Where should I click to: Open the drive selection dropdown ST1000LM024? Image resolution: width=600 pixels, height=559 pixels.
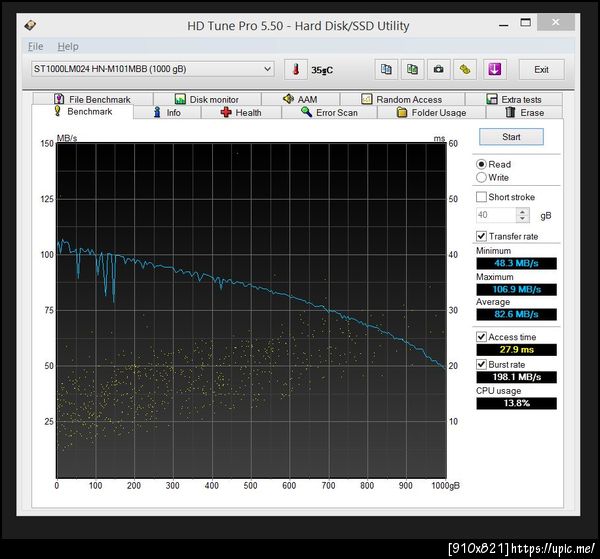tap(153, 69)
